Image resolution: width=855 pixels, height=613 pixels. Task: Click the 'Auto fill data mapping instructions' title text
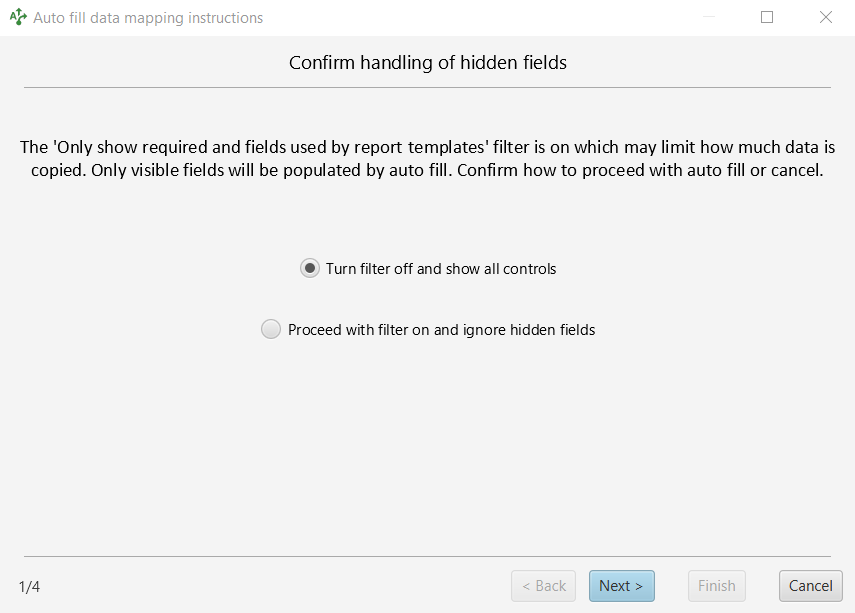pyautogui.click(x=148, y=18)
